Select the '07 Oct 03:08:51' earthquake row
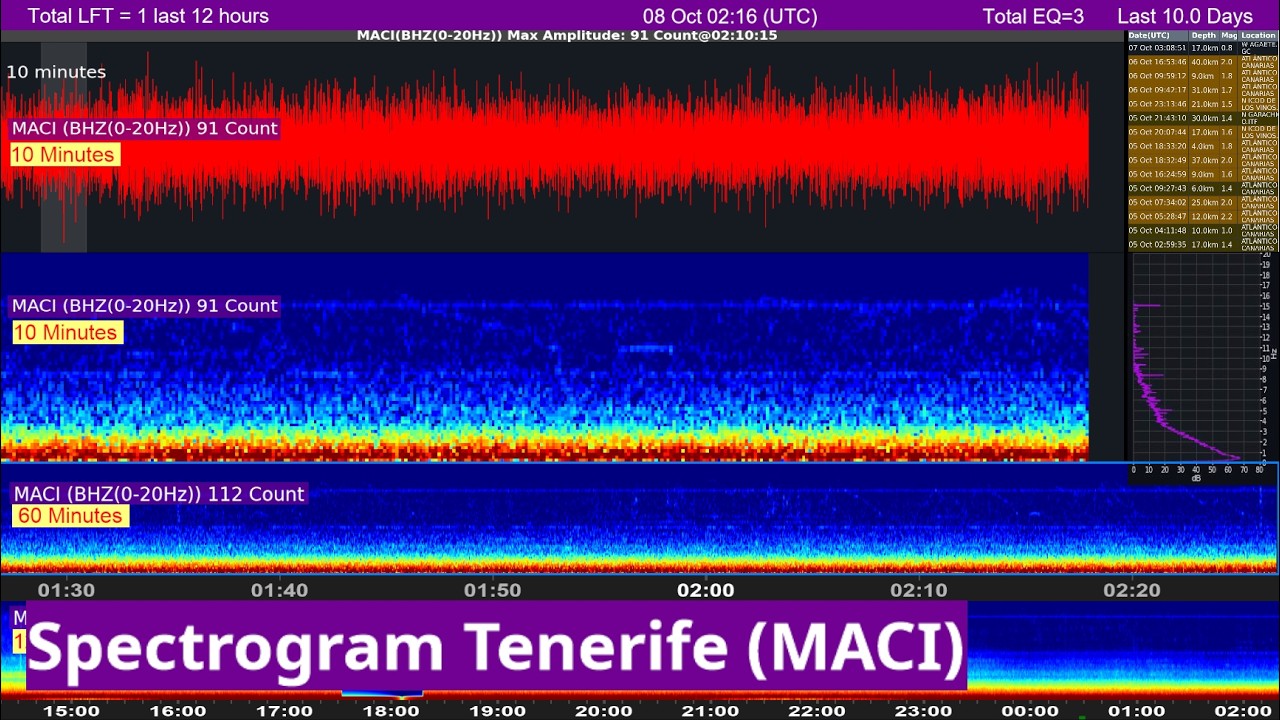Viewport: 1280px width, 720px height. coord(1203,47)
